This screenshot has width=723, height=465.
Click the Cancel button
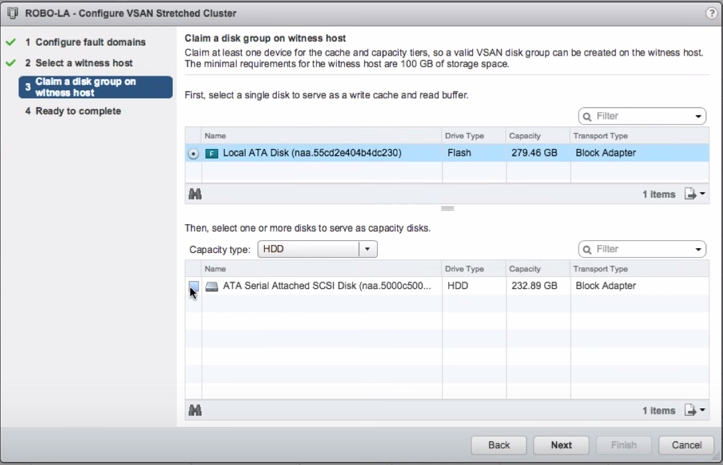(x=687, y=445)
